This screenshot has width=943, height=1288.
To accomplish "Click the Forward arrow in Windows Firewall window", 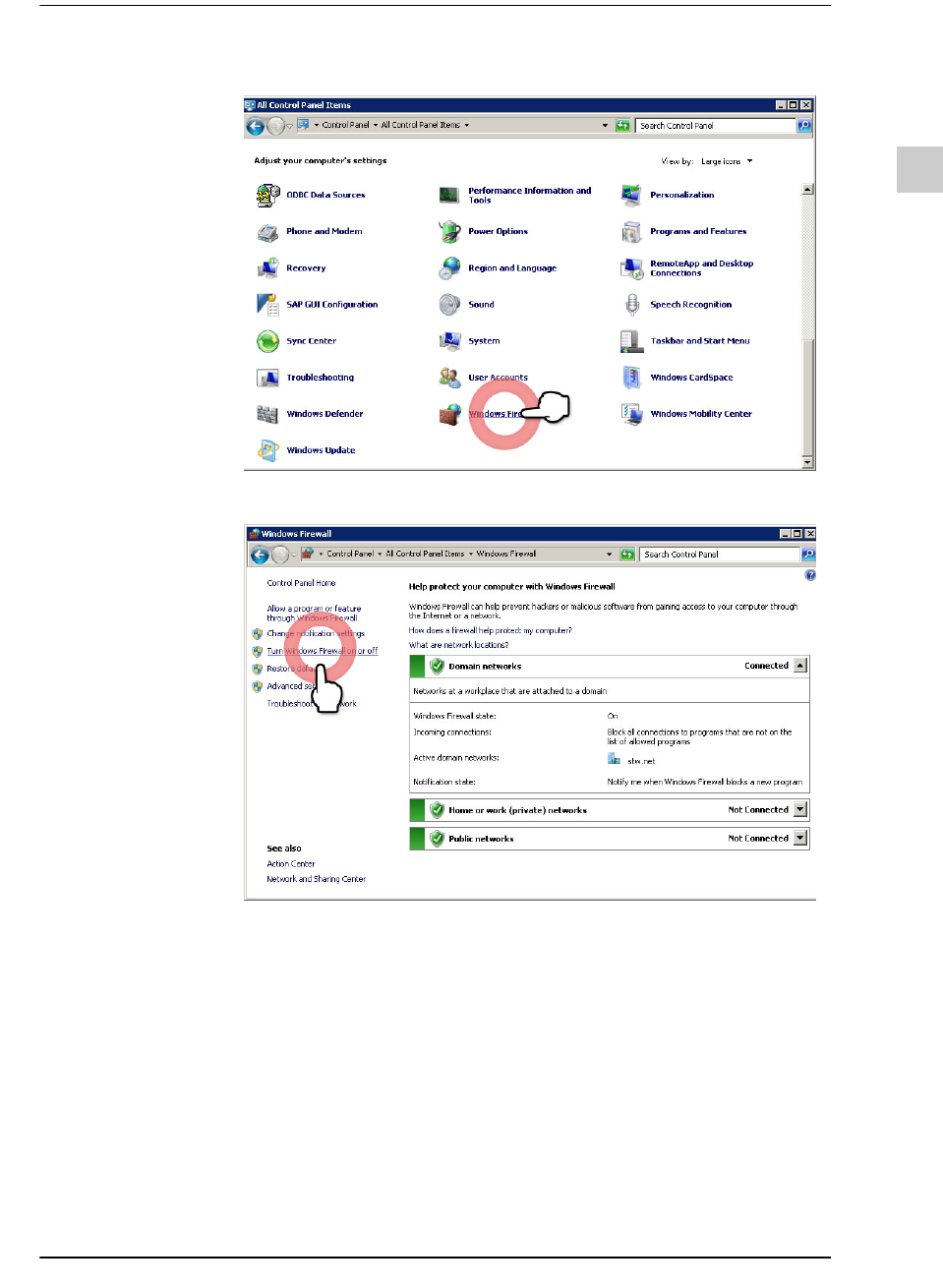I will [x=280, y=555].
